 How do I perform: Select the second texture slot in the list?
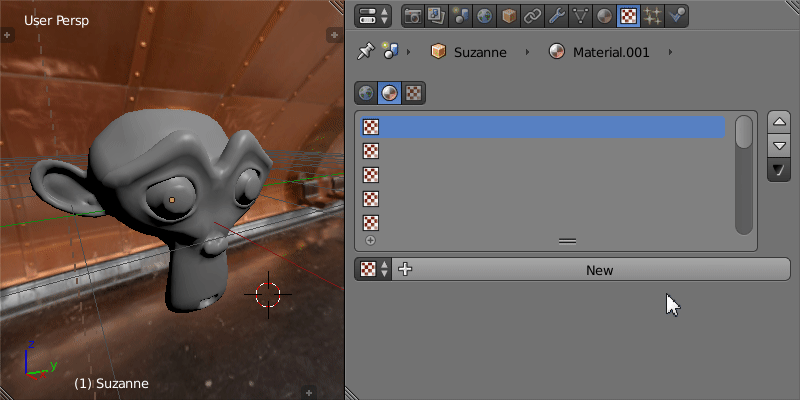[543, 151]
